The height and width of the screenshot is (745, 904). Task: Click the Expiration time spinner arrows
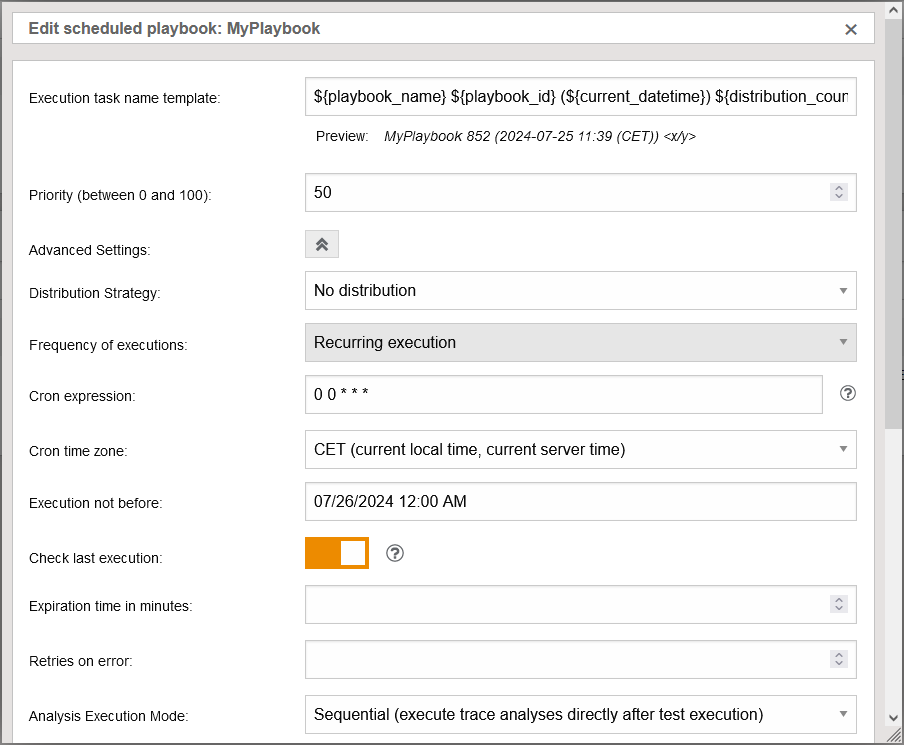839,604
